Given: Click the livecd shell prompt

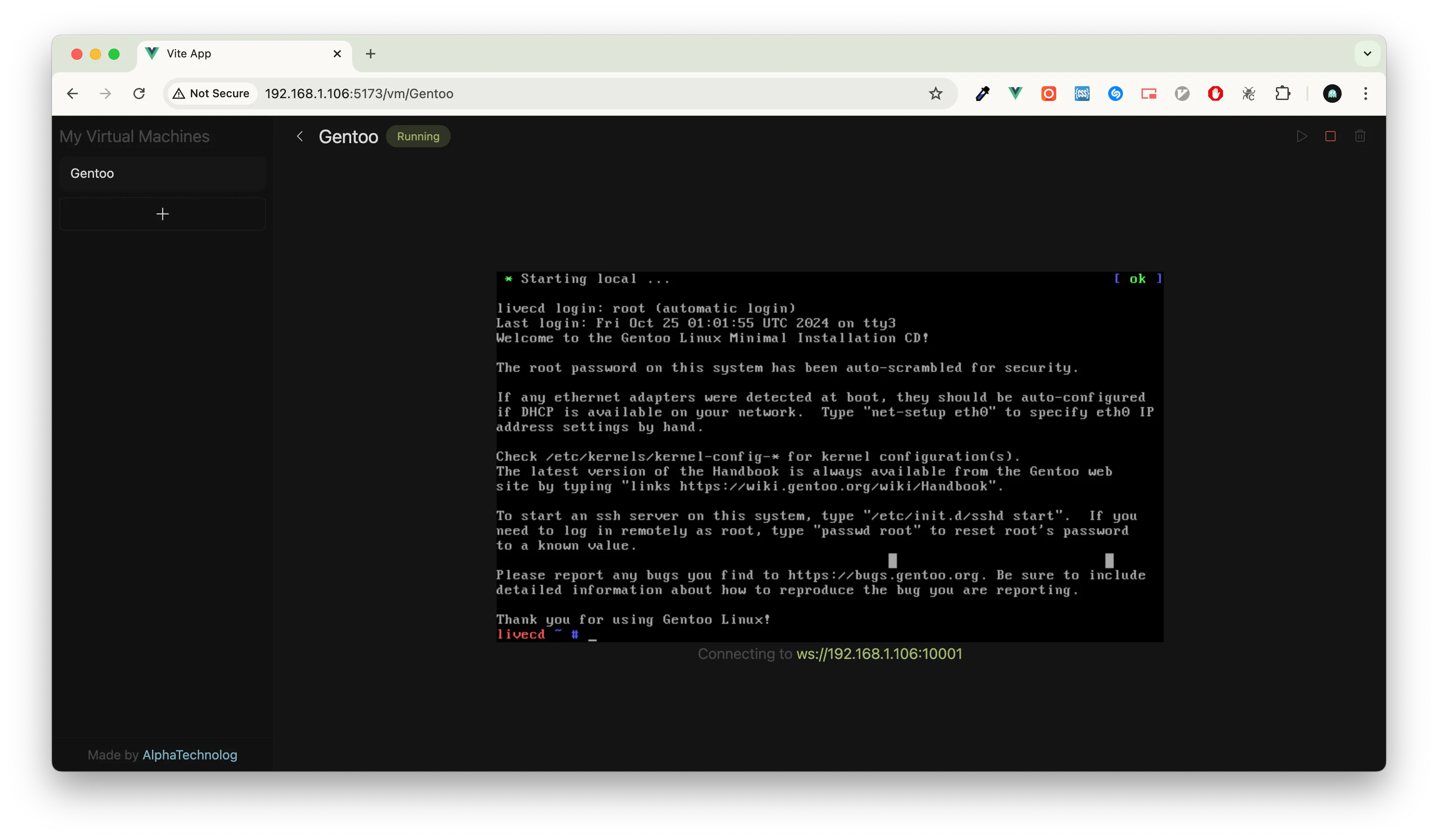Looking at the screenshot, I should pos(538,634).
